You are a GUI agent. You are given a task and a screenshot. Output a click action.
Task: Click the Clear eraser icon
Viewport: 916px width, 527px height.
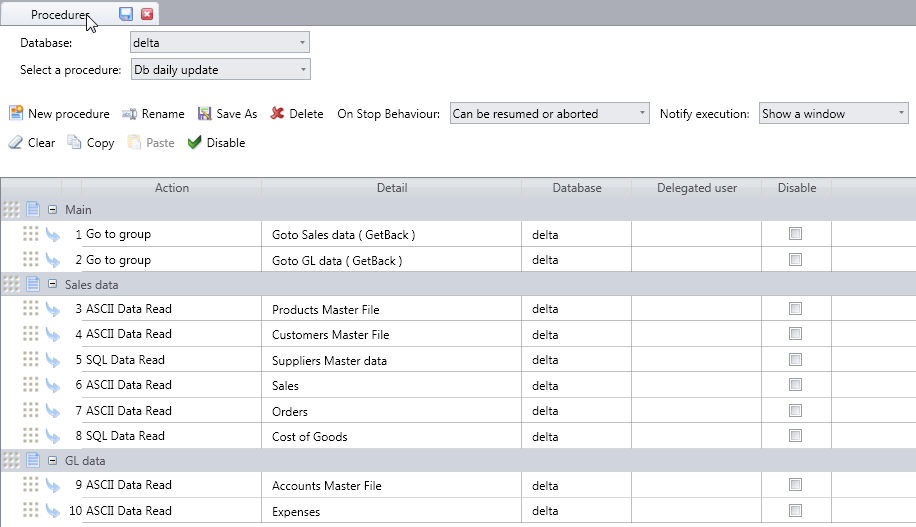[x=16, y=143]
